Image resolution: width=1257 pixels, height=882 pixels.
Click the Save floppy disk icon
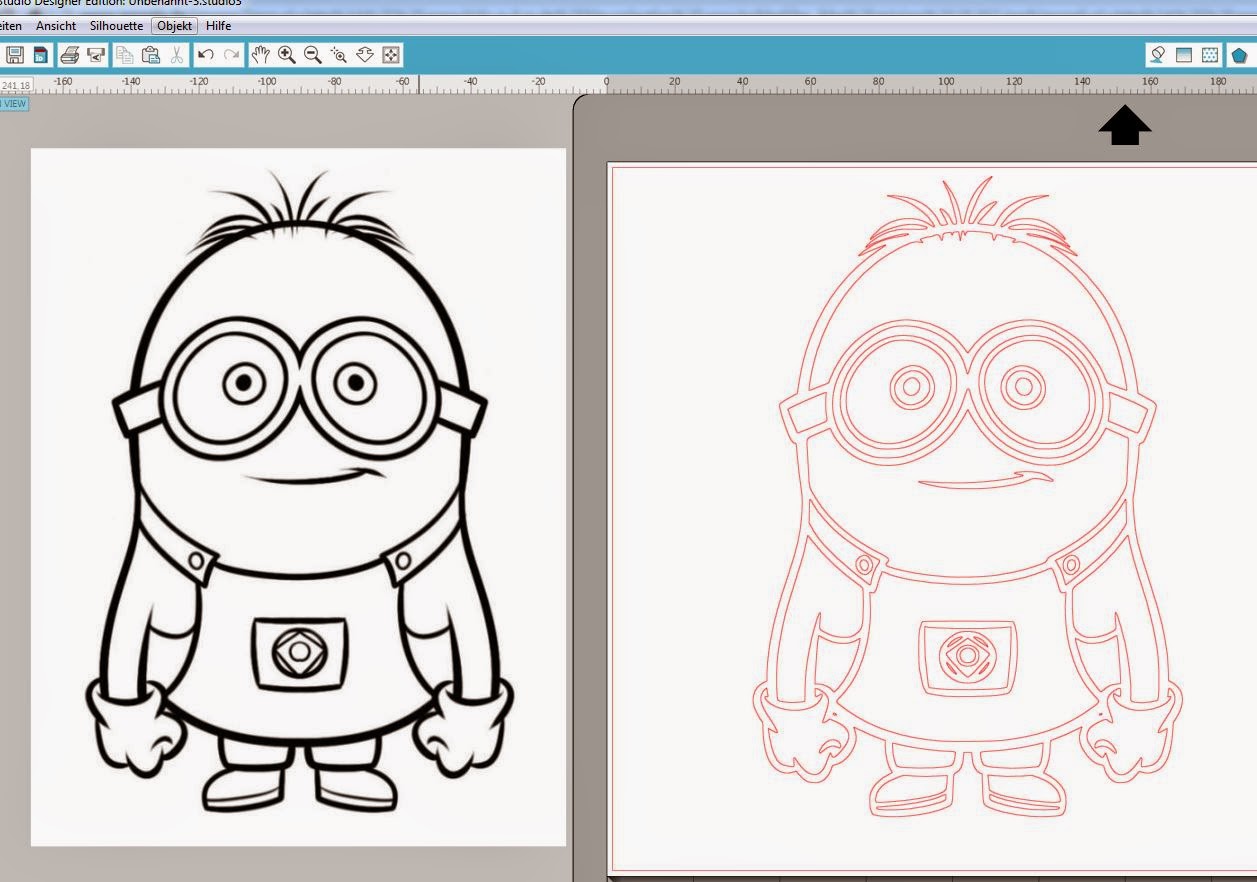14,54
